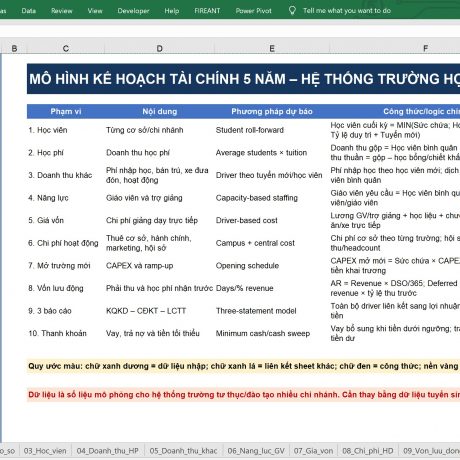Select column F header
The height and width of the screenshot is (460, 460).
[425, 48]
